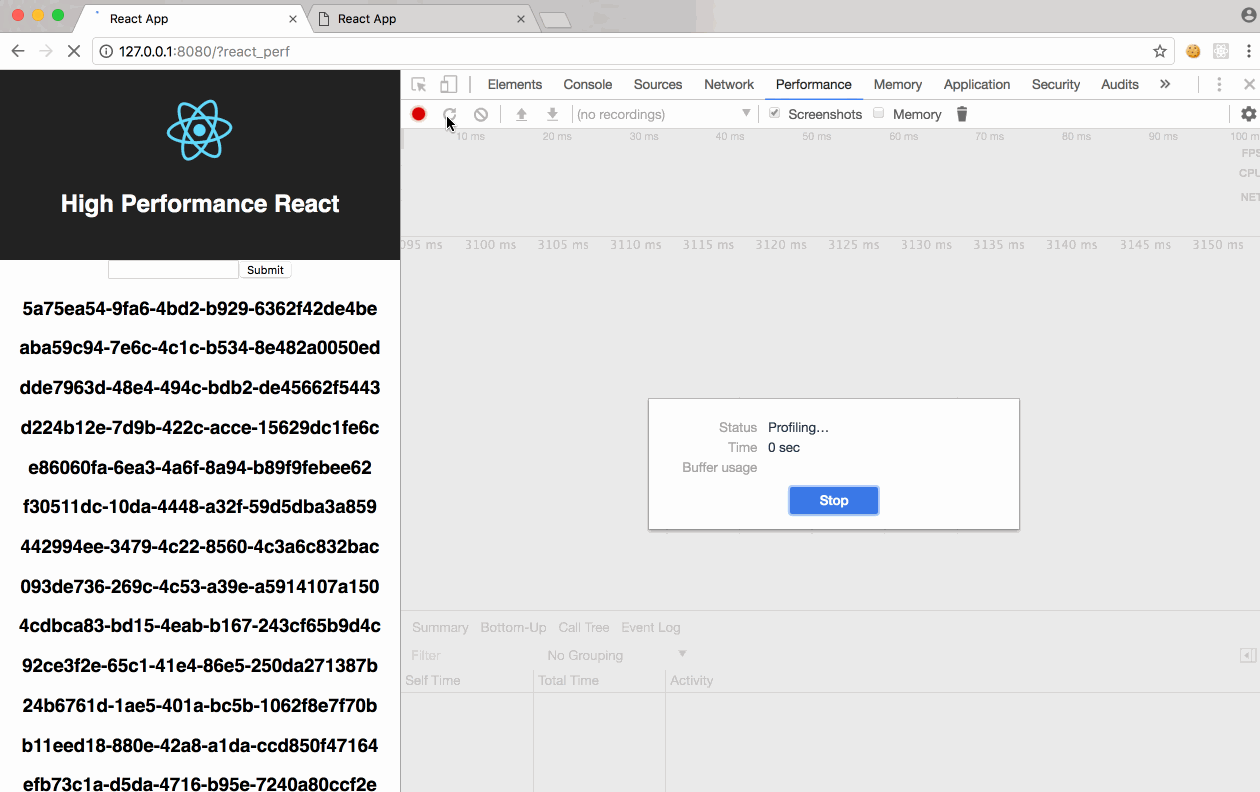Toggle the Screenshots checkbox
This screenshot has width=1260, height=792.
click(774, 113)
